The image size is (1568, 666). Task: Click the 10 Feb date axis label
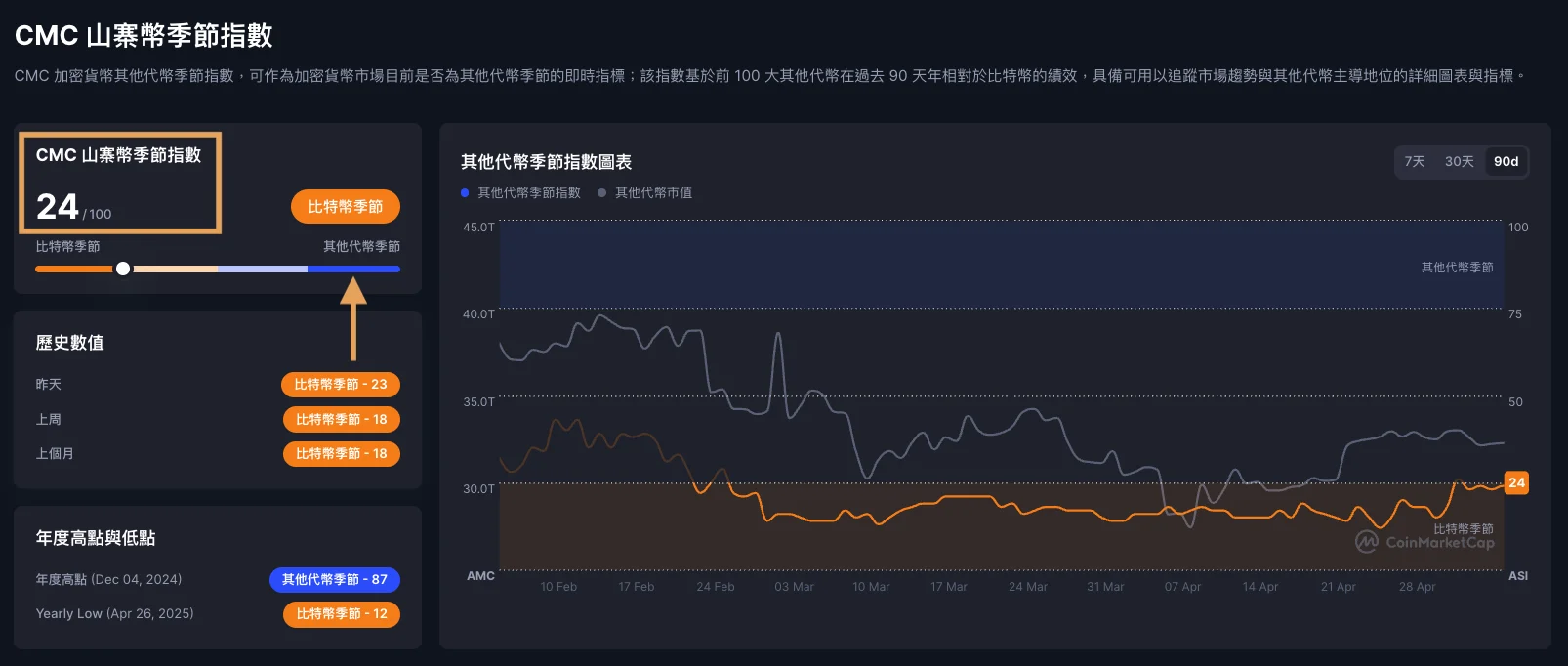tap(558, 587)
